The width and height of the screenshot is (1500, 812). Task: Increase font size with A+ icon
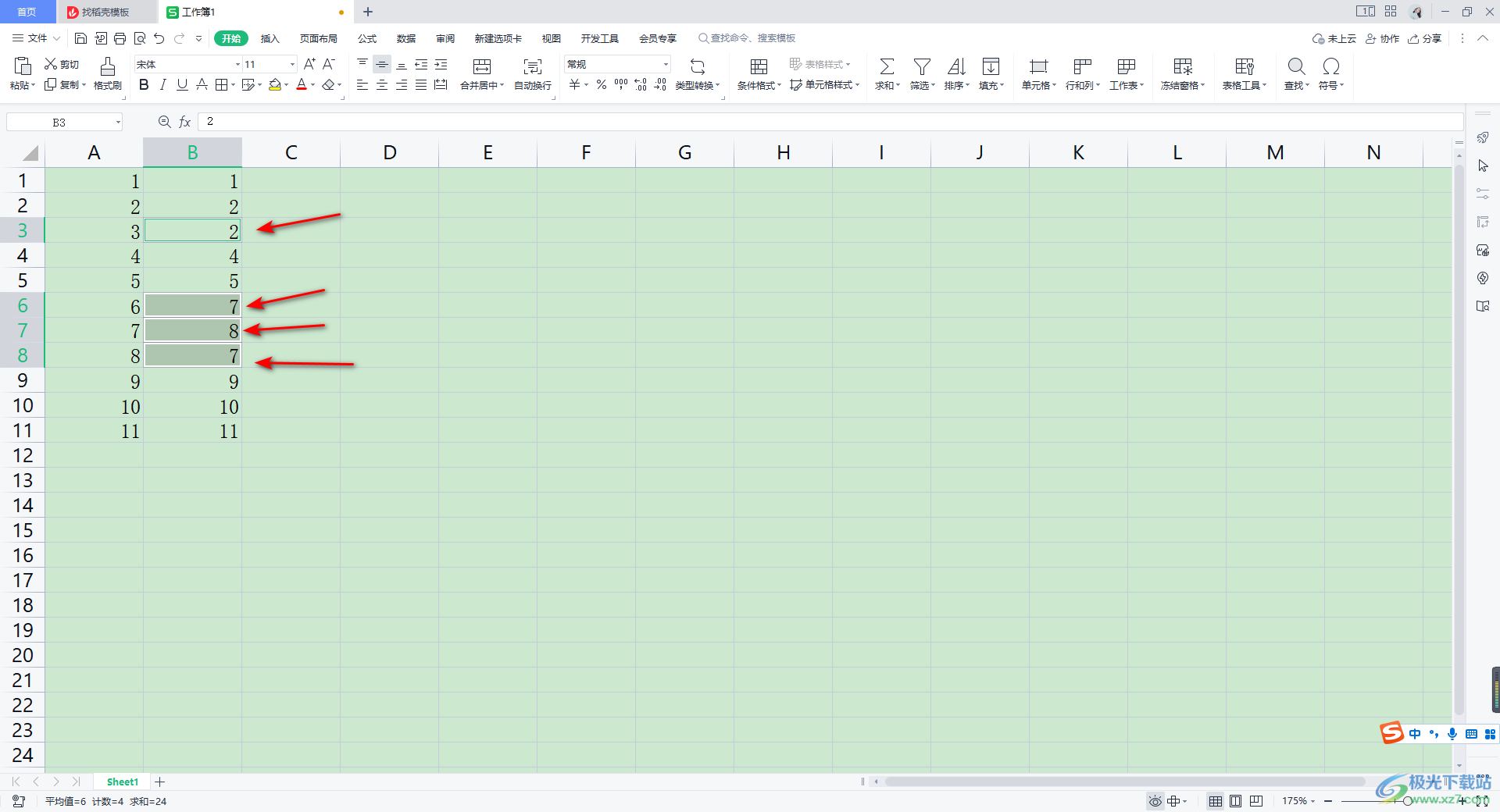tap(310, 64)
